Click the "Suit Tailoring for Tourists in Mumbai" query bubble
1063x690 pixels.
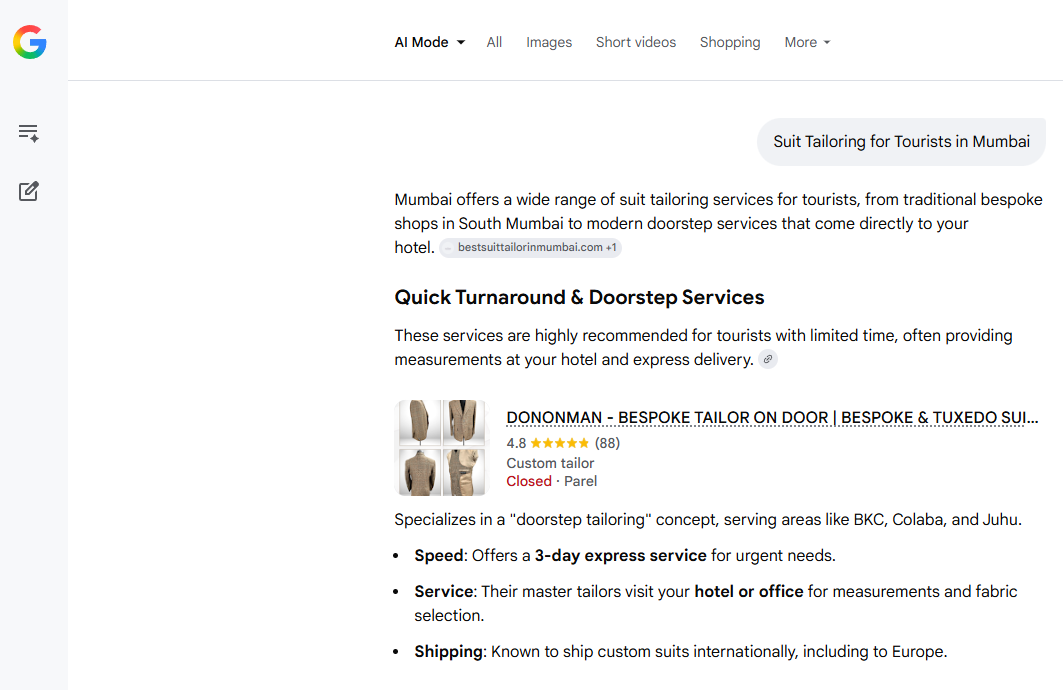(x=901, y=142)
